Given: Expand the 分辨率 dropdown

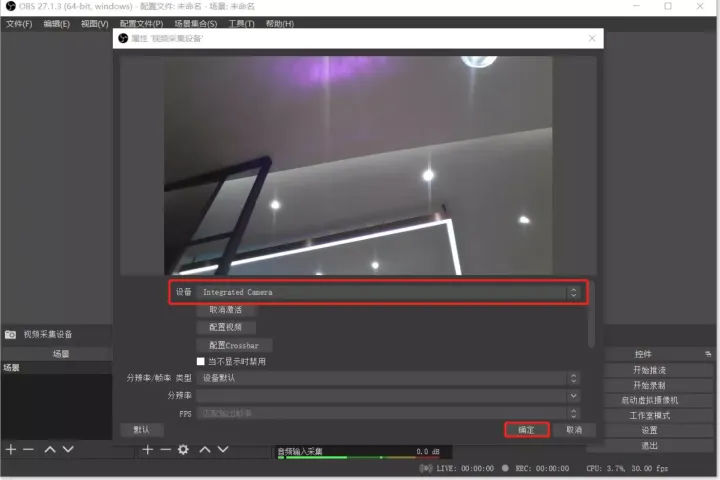Looking at the screenshot, I should pyautogui.click(x=388, y=395).
